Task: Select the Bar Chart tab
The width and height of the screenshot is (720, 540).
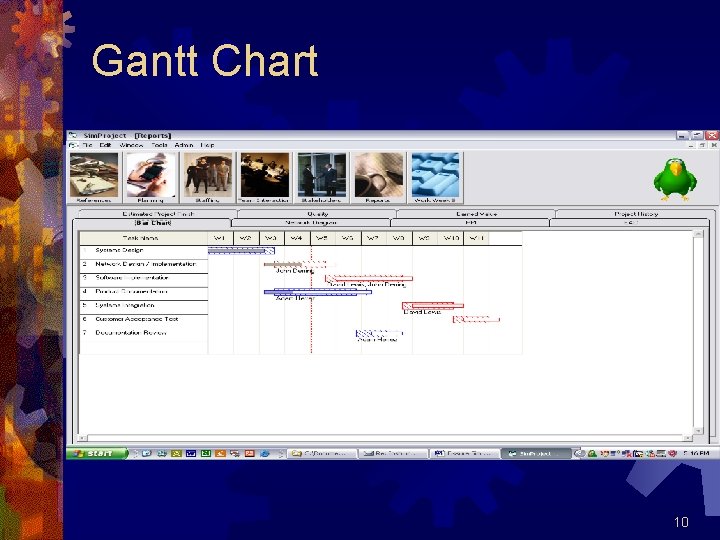Action: (x=152, y=223)
